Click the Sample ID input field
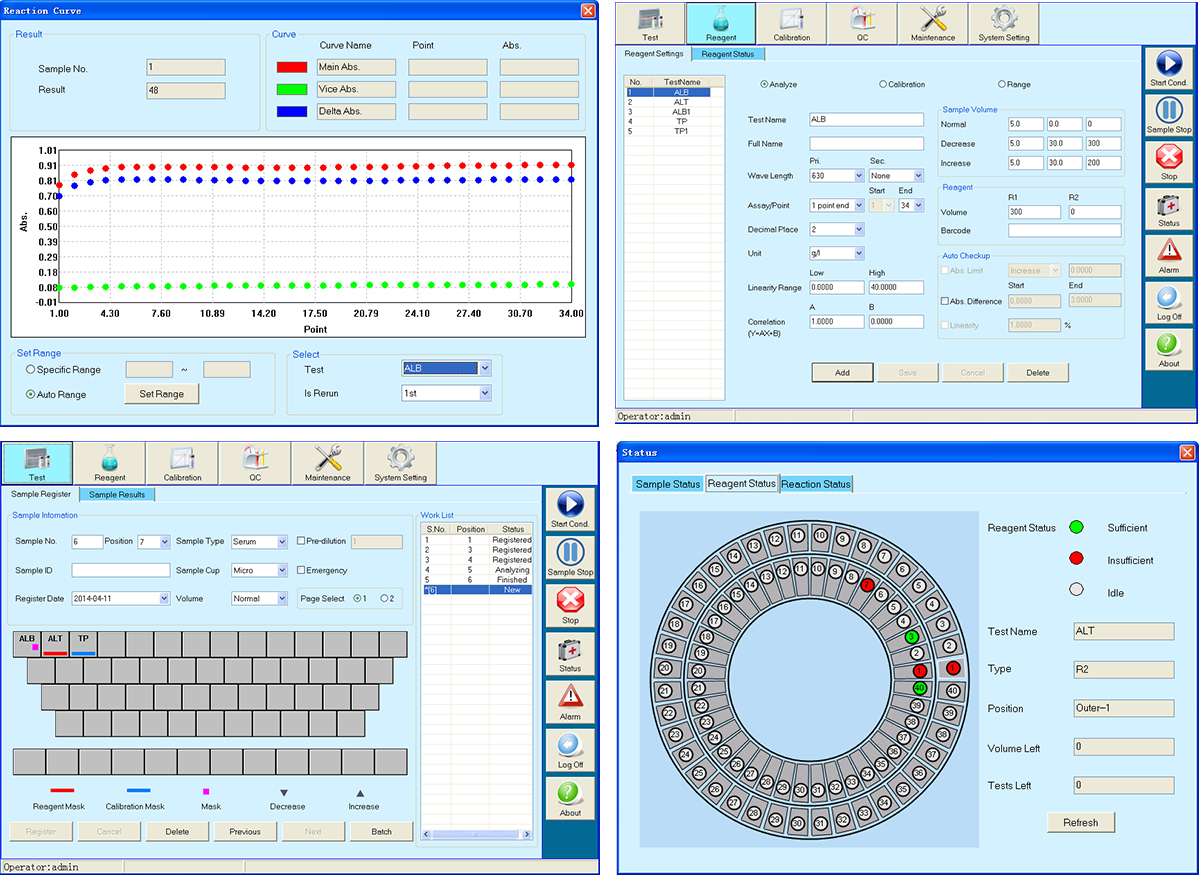 coord(120,570)
